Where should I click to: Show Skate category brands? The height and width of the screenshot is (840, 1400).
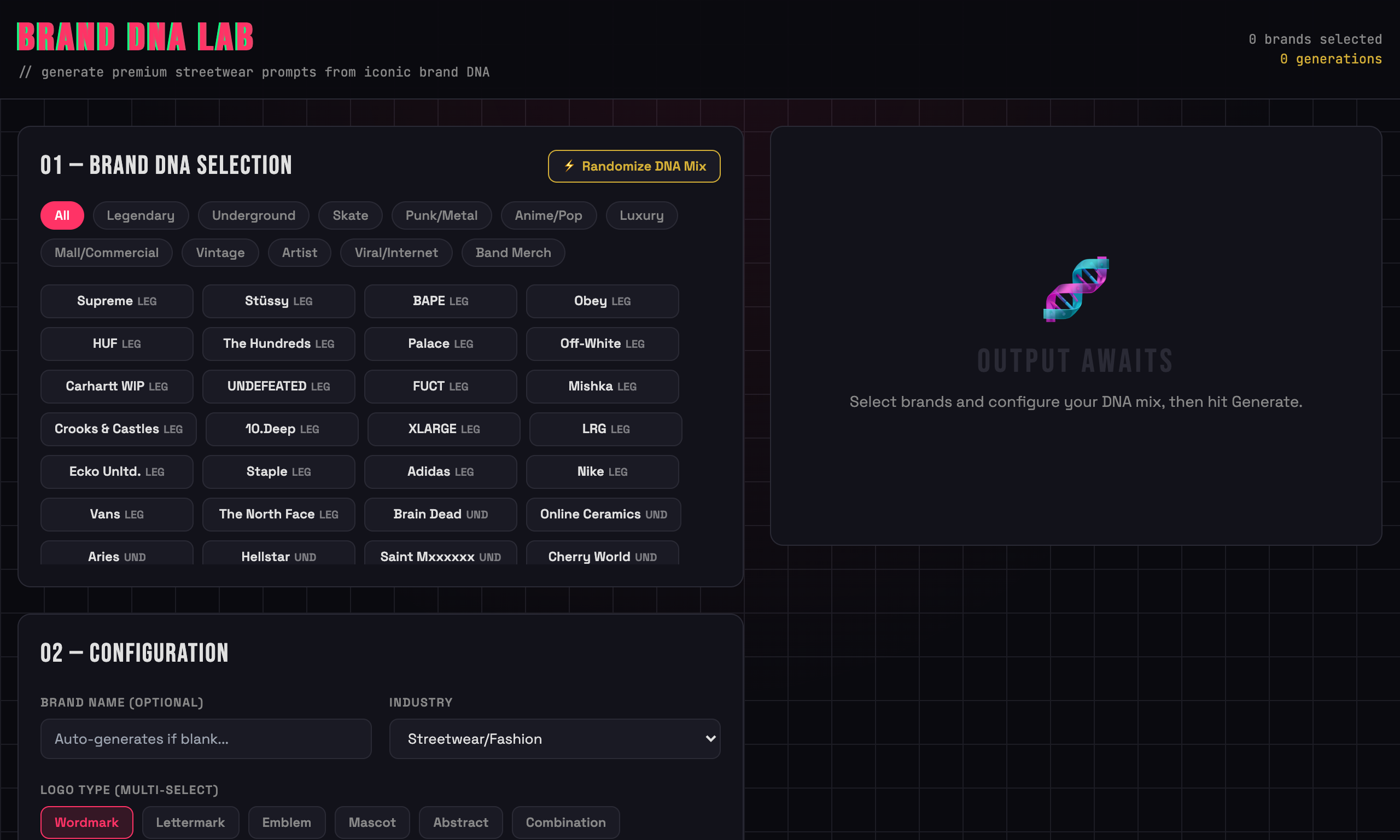coord(351,215)
